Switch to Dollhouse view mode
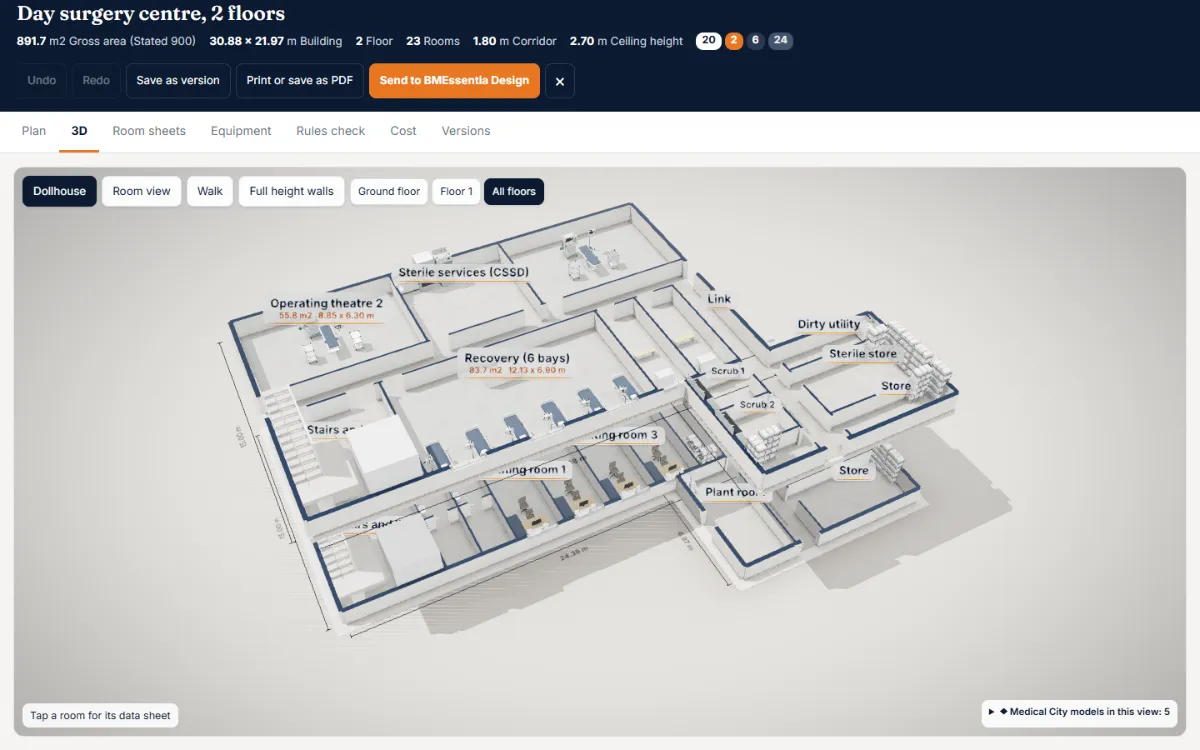1200x750 pixels. tap(60, 191)
